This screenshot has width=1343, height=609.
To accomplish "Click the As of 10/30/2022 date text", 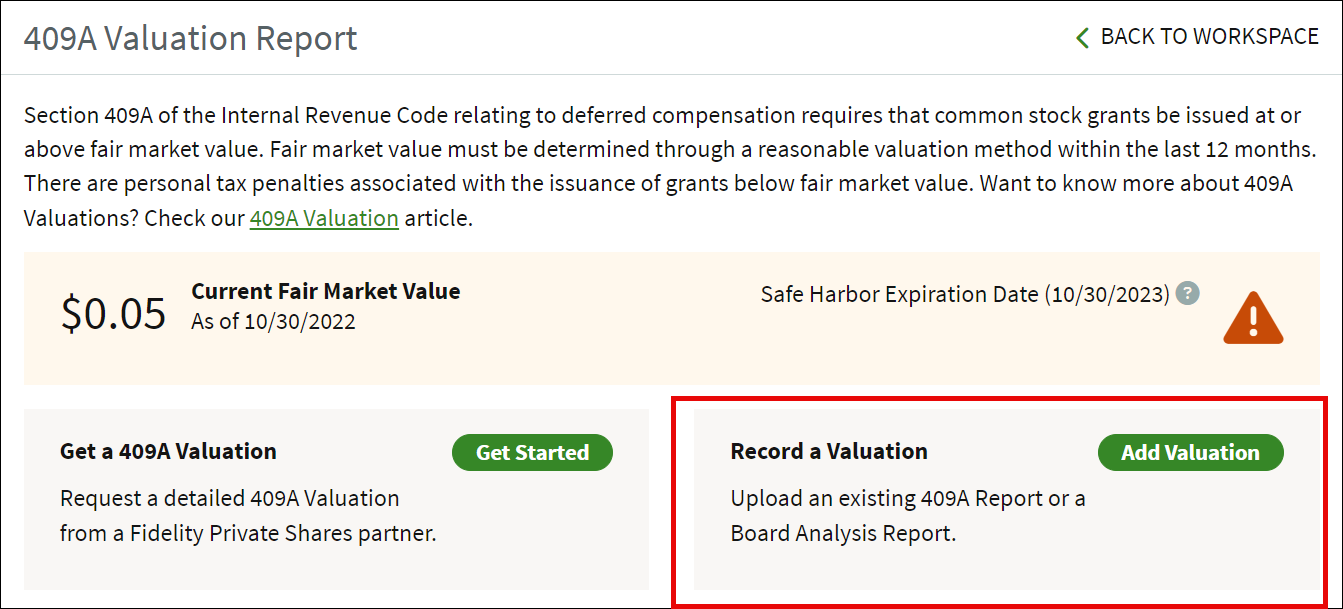I will (273, 322).
